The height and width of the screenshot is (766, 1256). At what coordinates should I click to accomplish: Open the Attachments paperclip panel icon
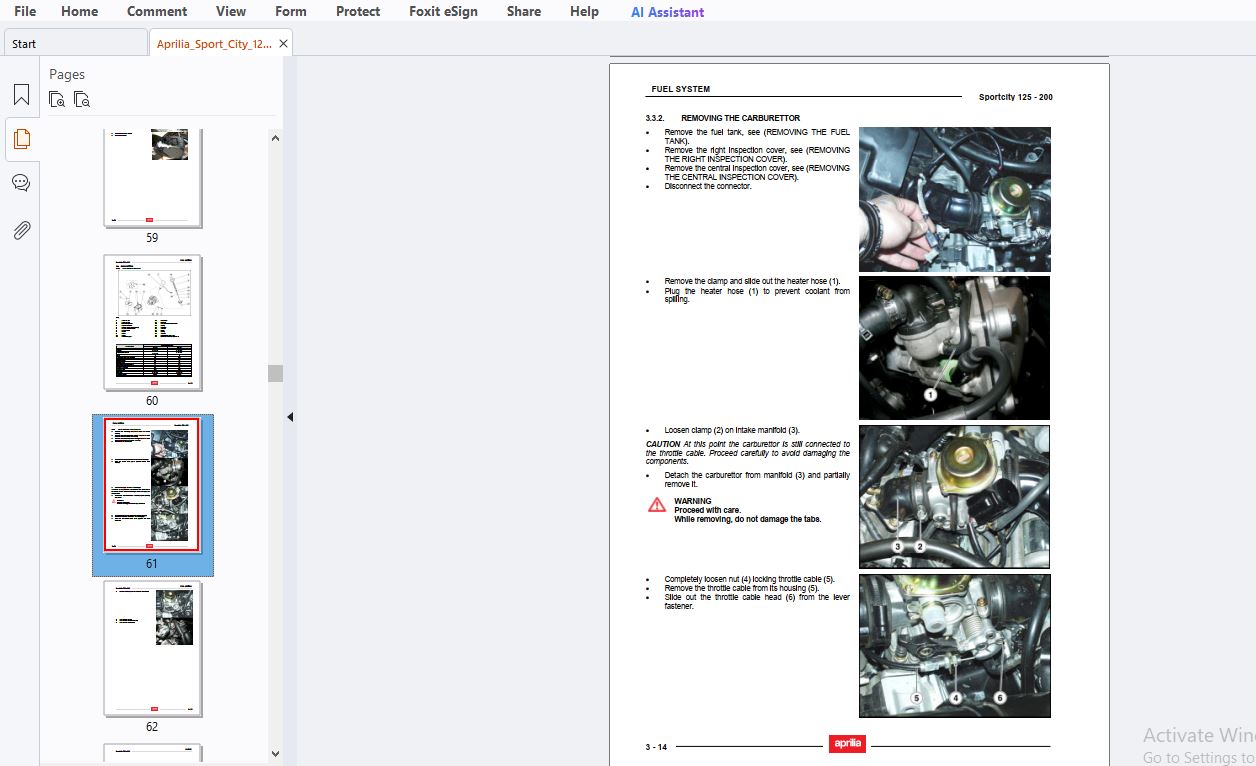[x=21, y=230]
